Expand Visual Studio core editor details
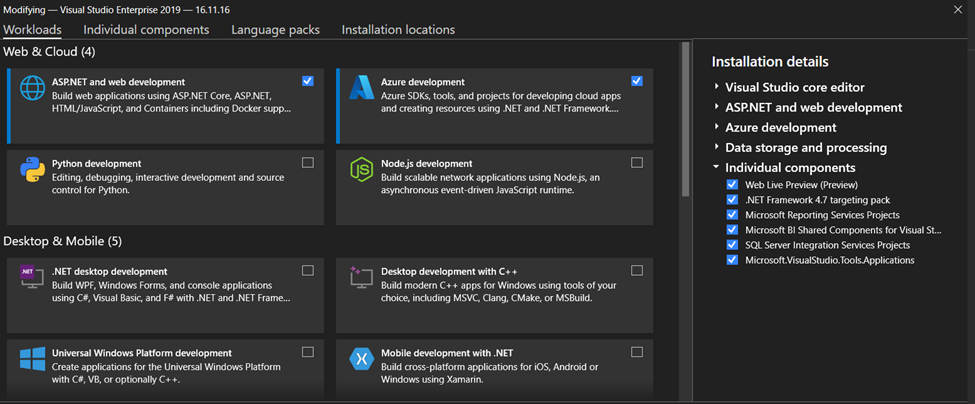The image size is (975, 404). pos(716,88)
